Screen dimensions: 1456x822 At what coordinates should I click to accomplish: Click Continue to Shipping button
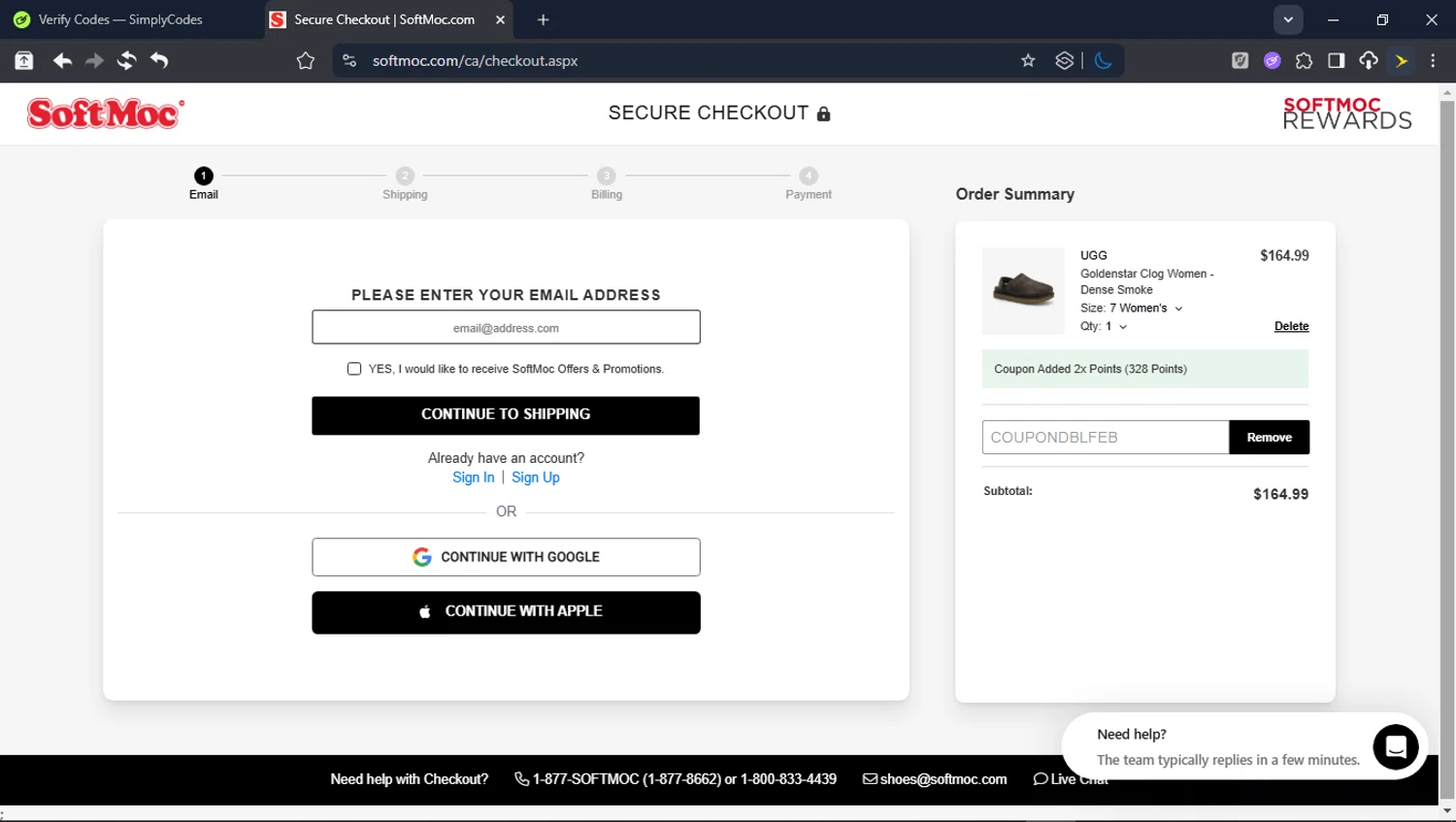(x=506, y=415)
